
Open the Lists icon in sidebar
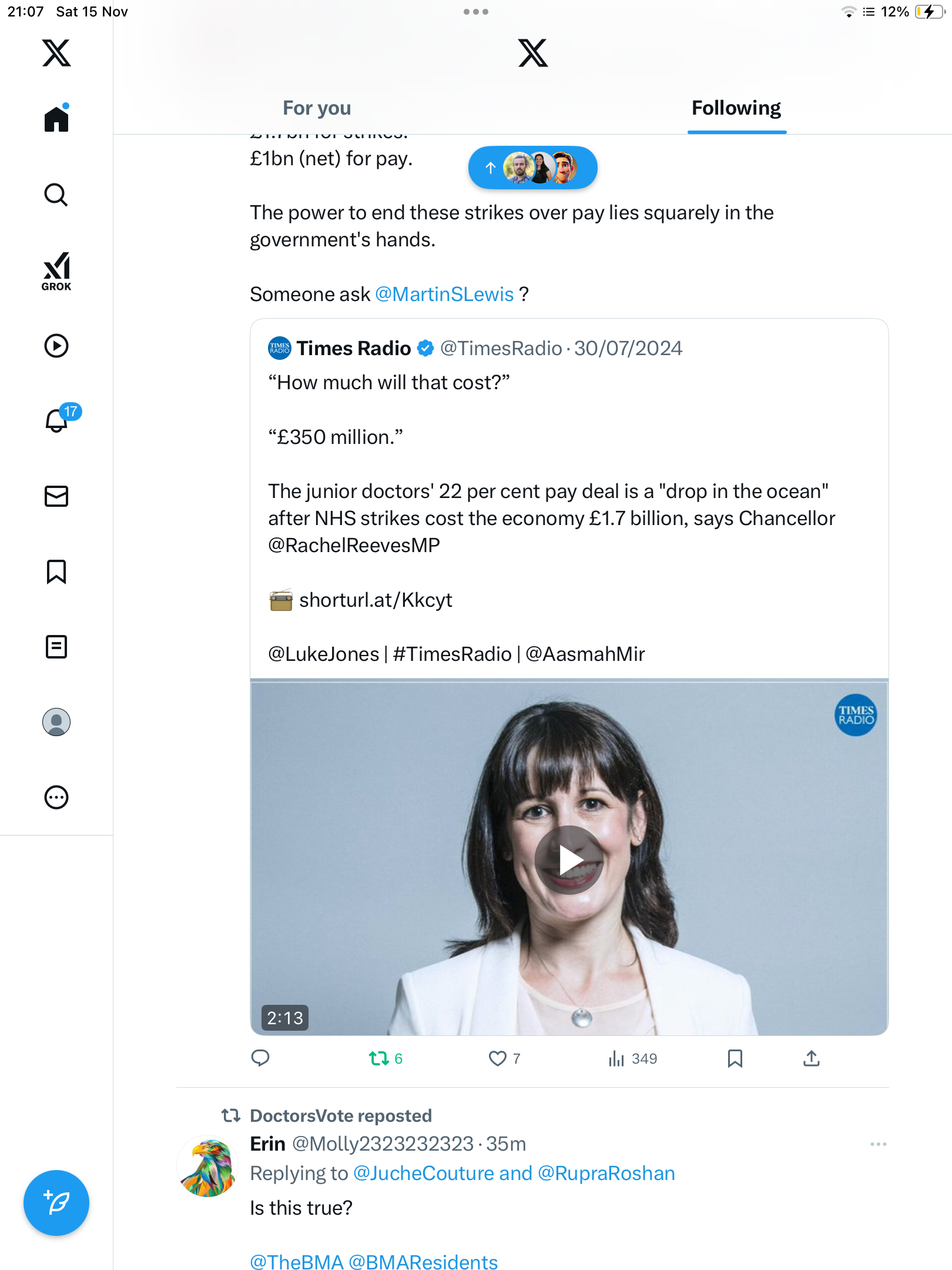coord(56,647)
